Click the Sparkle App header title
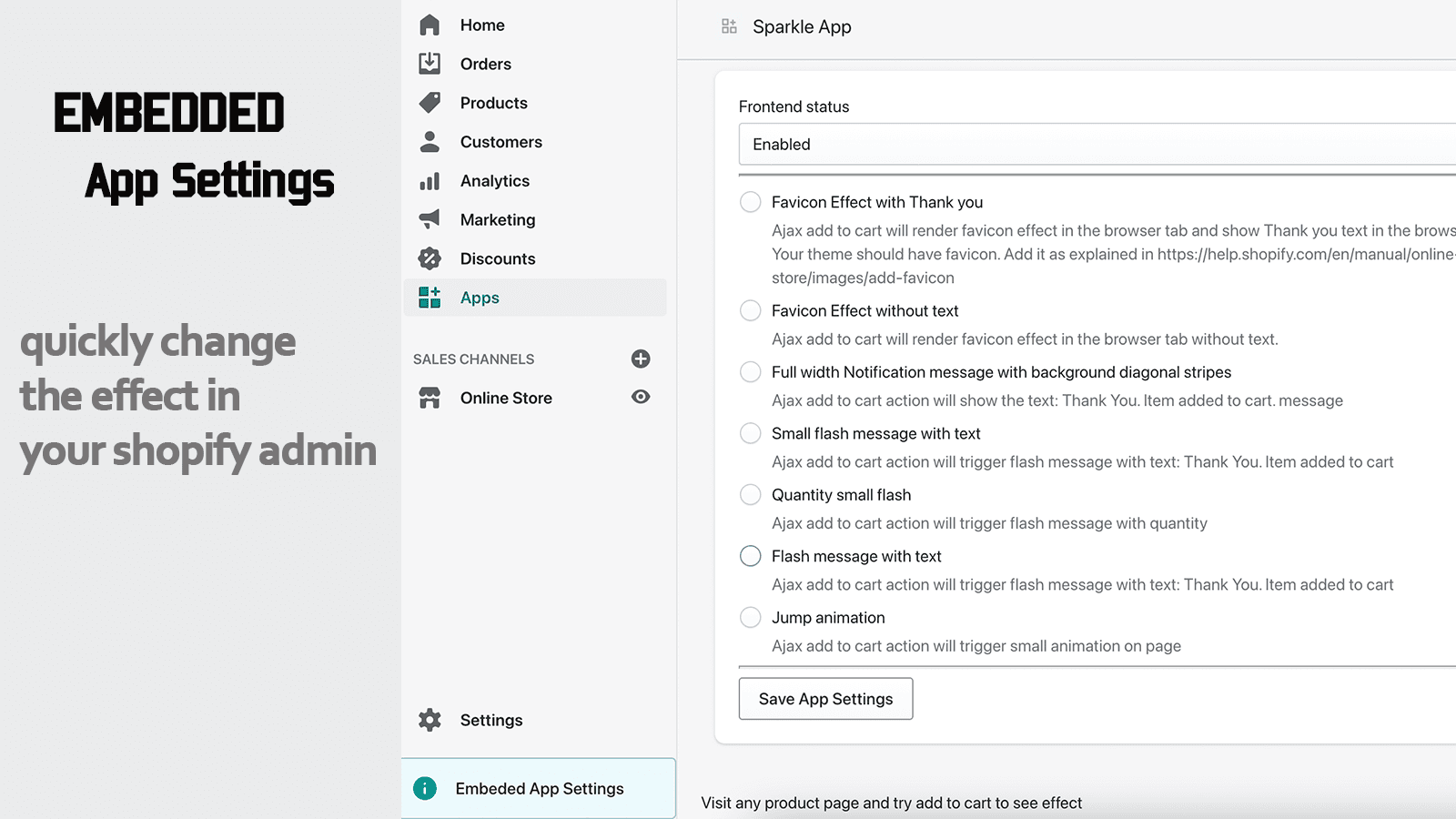Viewport: 1456px width, 819px height. pyautogui.click(x=801, y=26)
